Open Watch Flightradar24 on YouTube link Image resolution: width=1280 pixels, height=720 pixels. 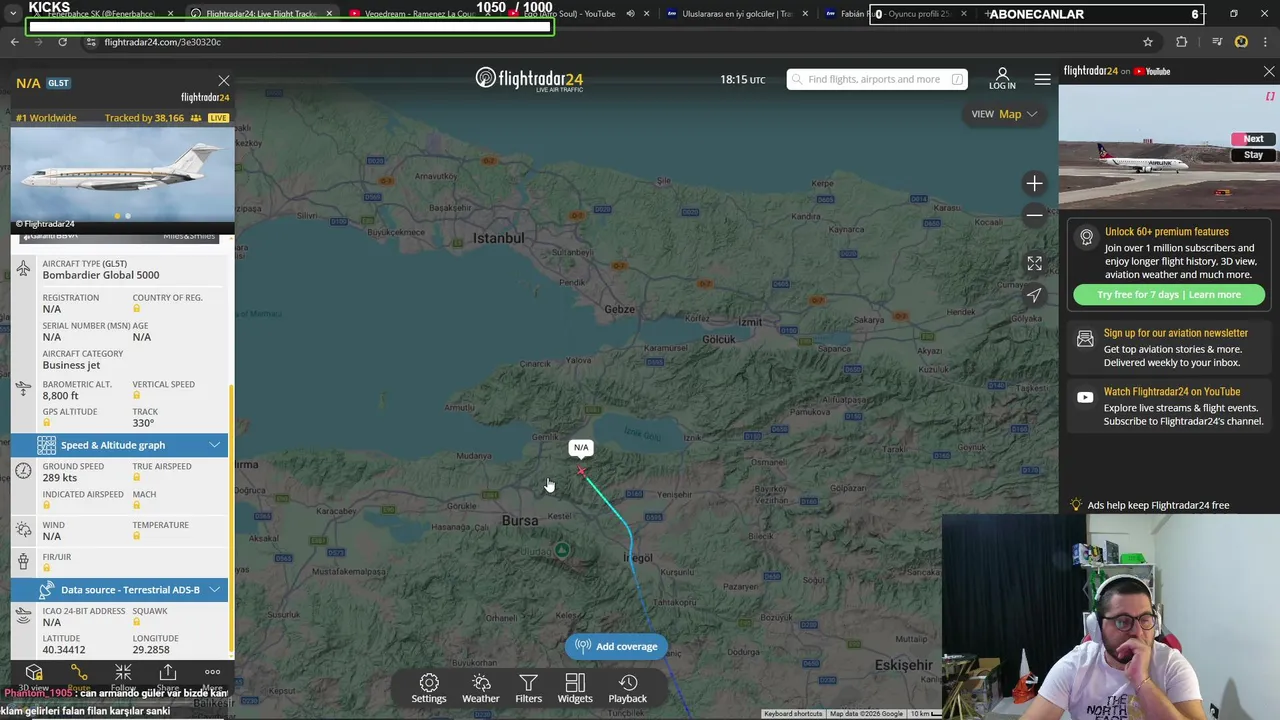(1172, 392)
